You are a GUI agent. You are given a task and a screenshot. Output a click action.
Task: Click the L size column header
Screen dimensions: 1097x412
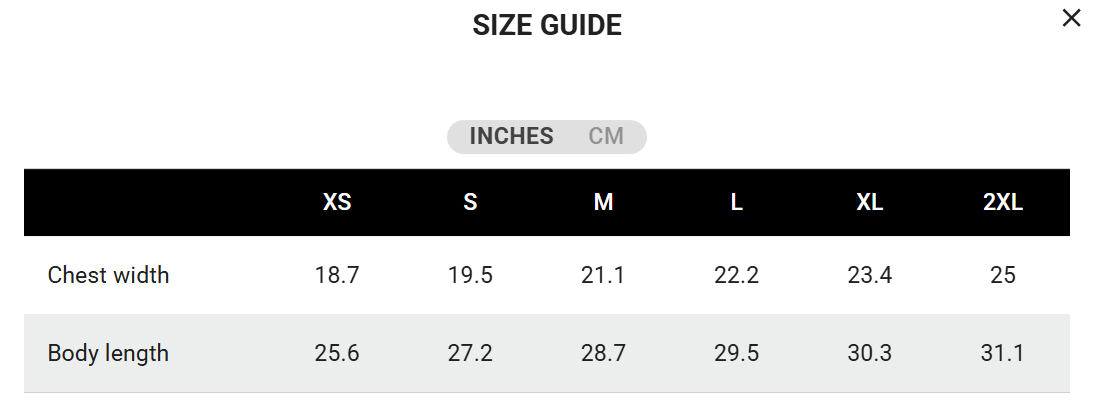coord(736,203)
